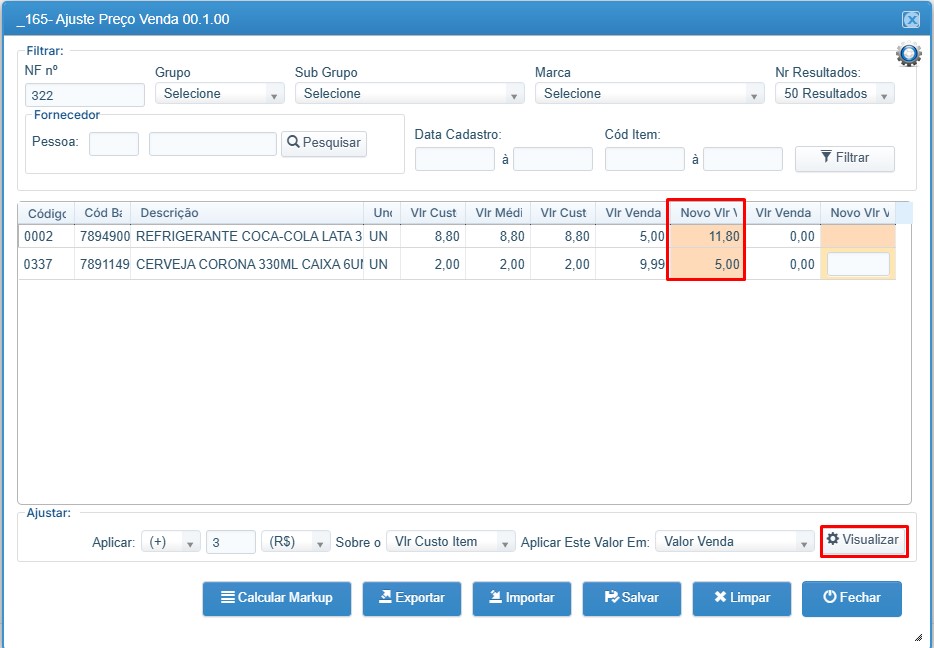Viewport: 934px width, 648px height.
Task: Click the 11,80 new sale value cell
Action: click(x=706, y=236)
